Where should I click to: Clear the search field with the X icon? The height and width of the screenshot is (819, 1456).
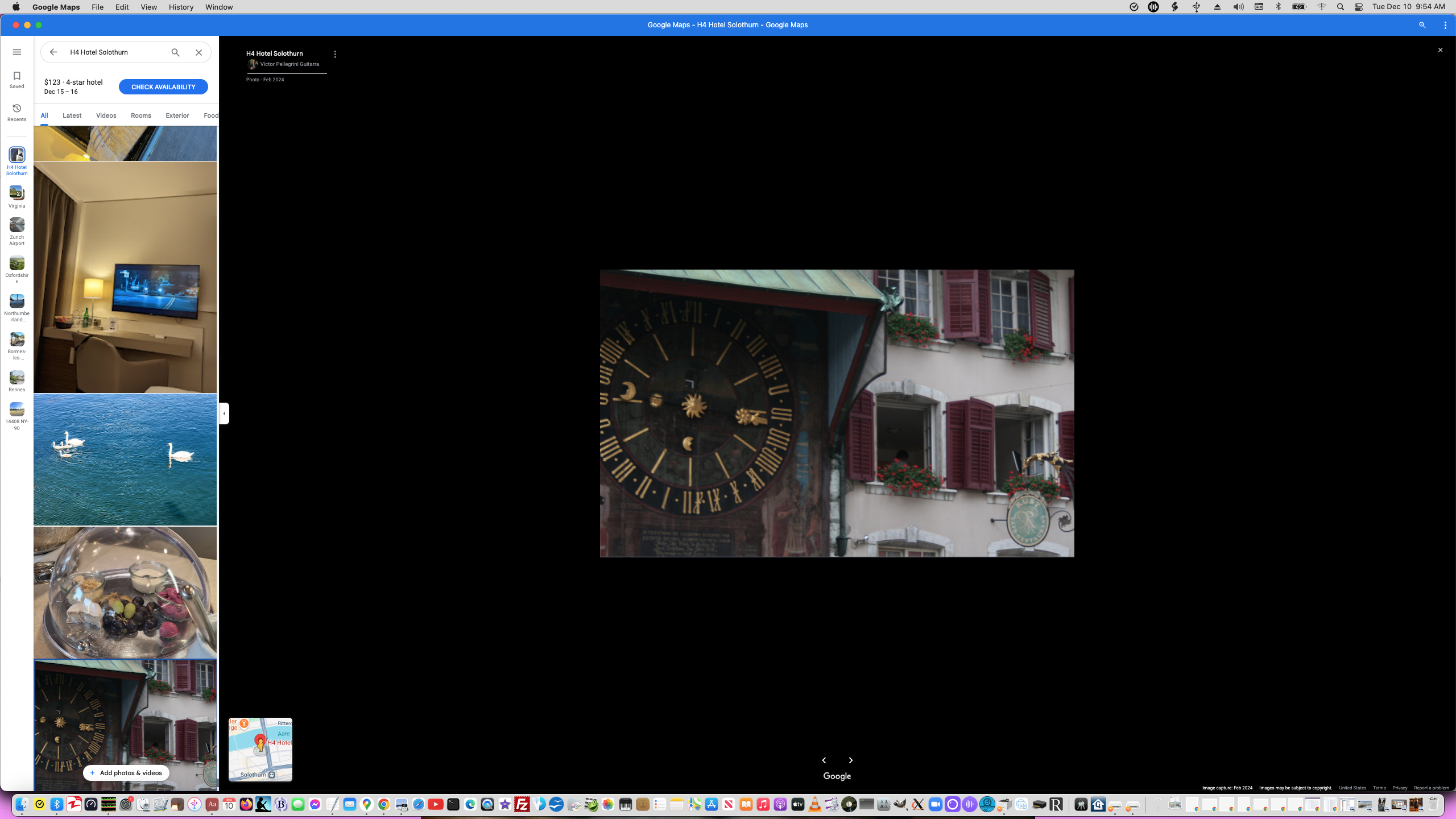tap(198, 52)
